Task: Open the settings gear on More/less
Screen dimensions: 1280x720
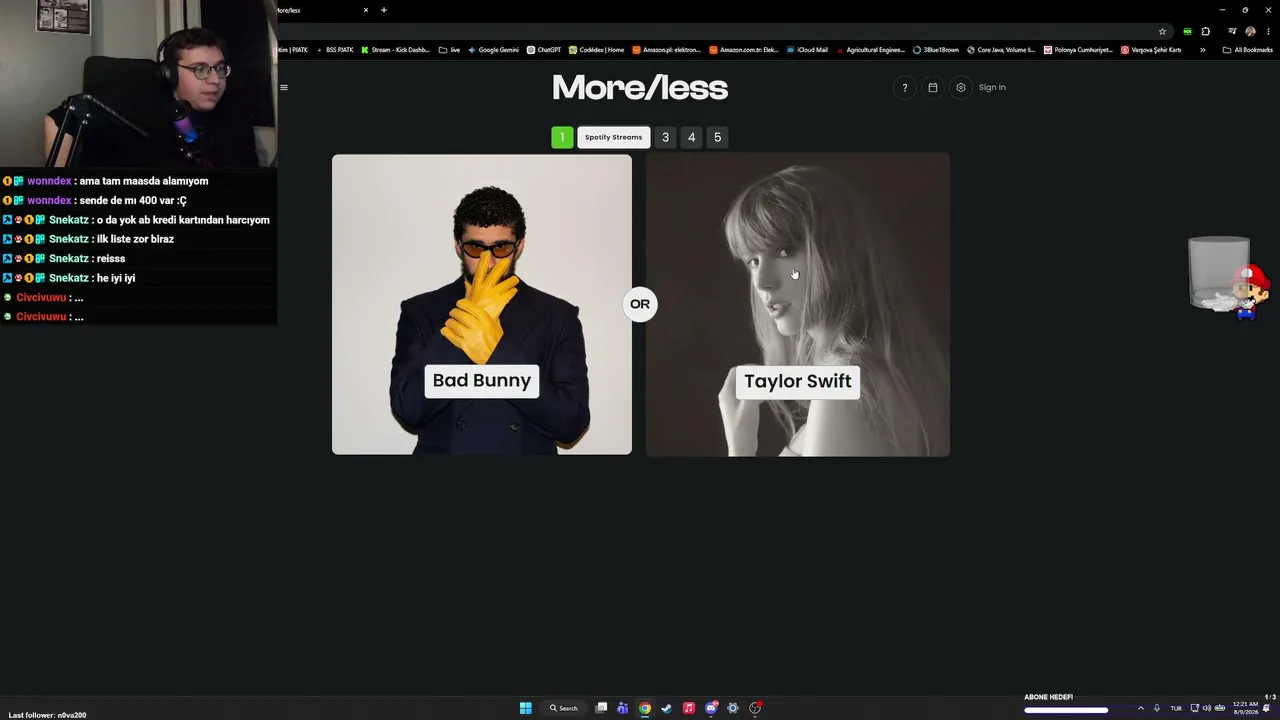Action: point(961,87)
